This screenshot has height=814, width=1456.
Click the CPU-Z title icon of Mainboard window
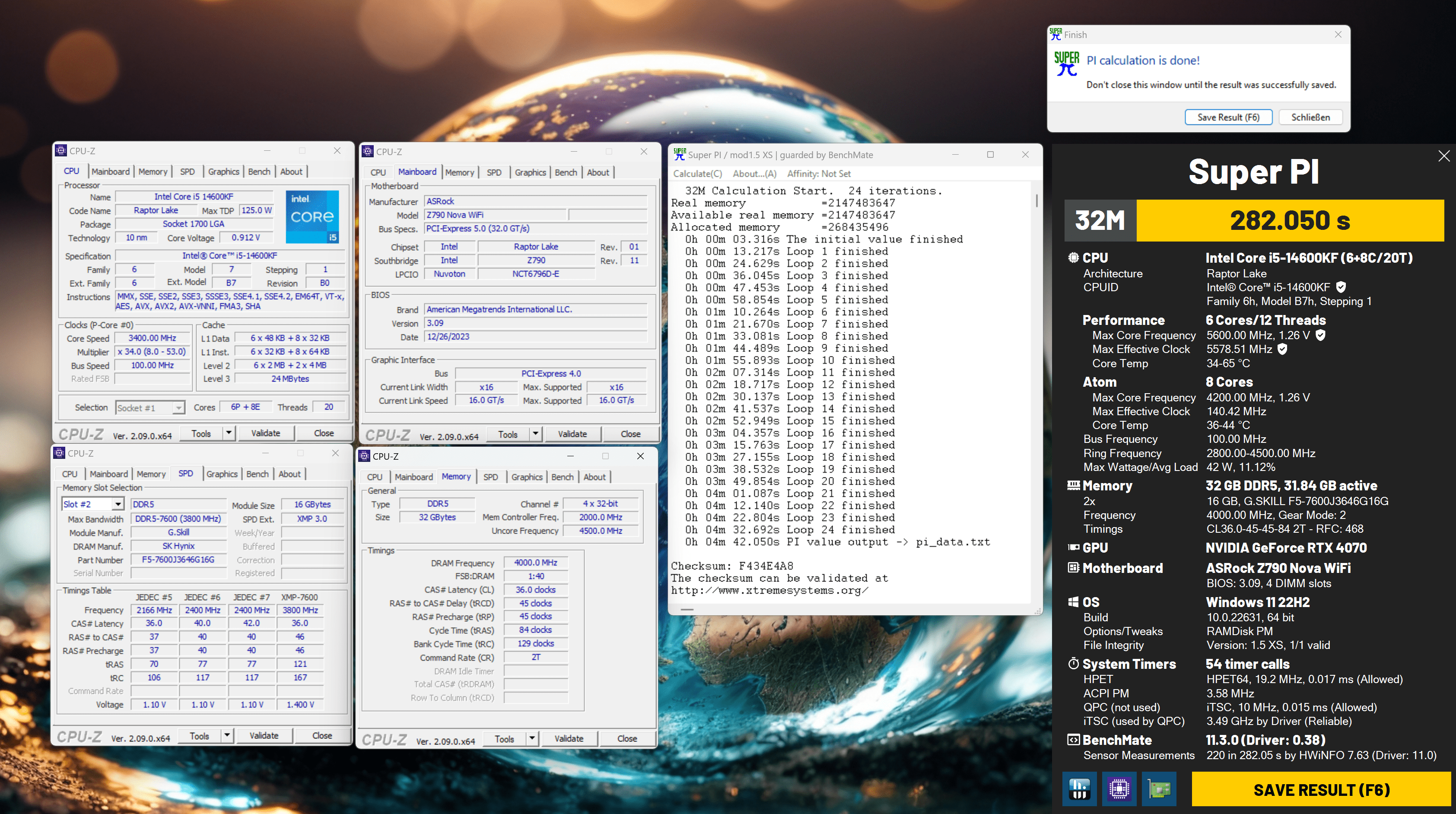coord(367,152)
